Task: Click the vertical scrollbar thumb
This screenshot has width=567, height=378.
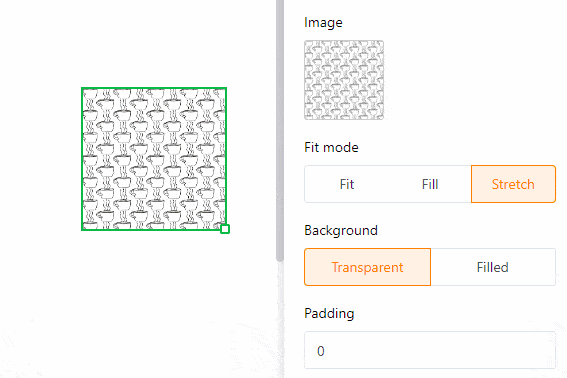Action: (280, 130)
